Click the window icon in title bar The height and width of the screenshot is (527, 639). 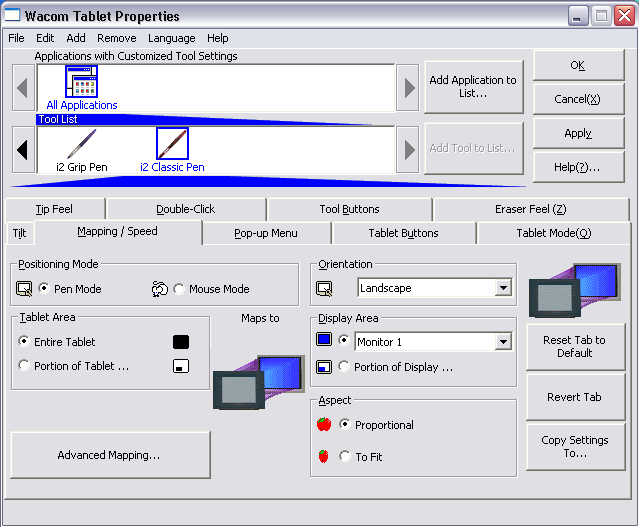(12, 15)
